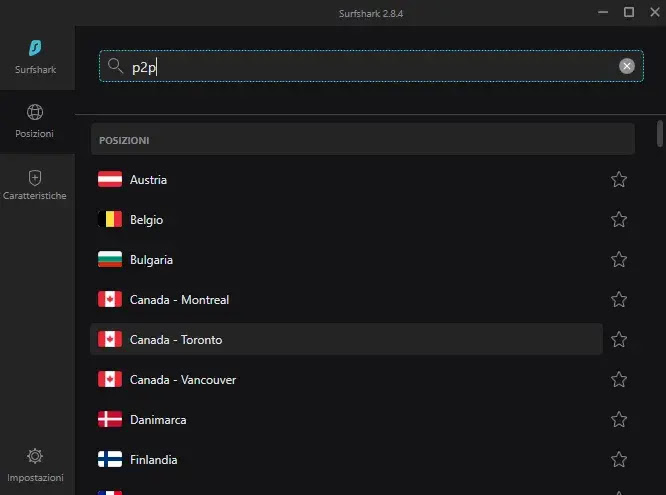This screenshot has width=666, height=495.
Task: Select the Canada - Toronto row
Action: (x=346, y=339)
